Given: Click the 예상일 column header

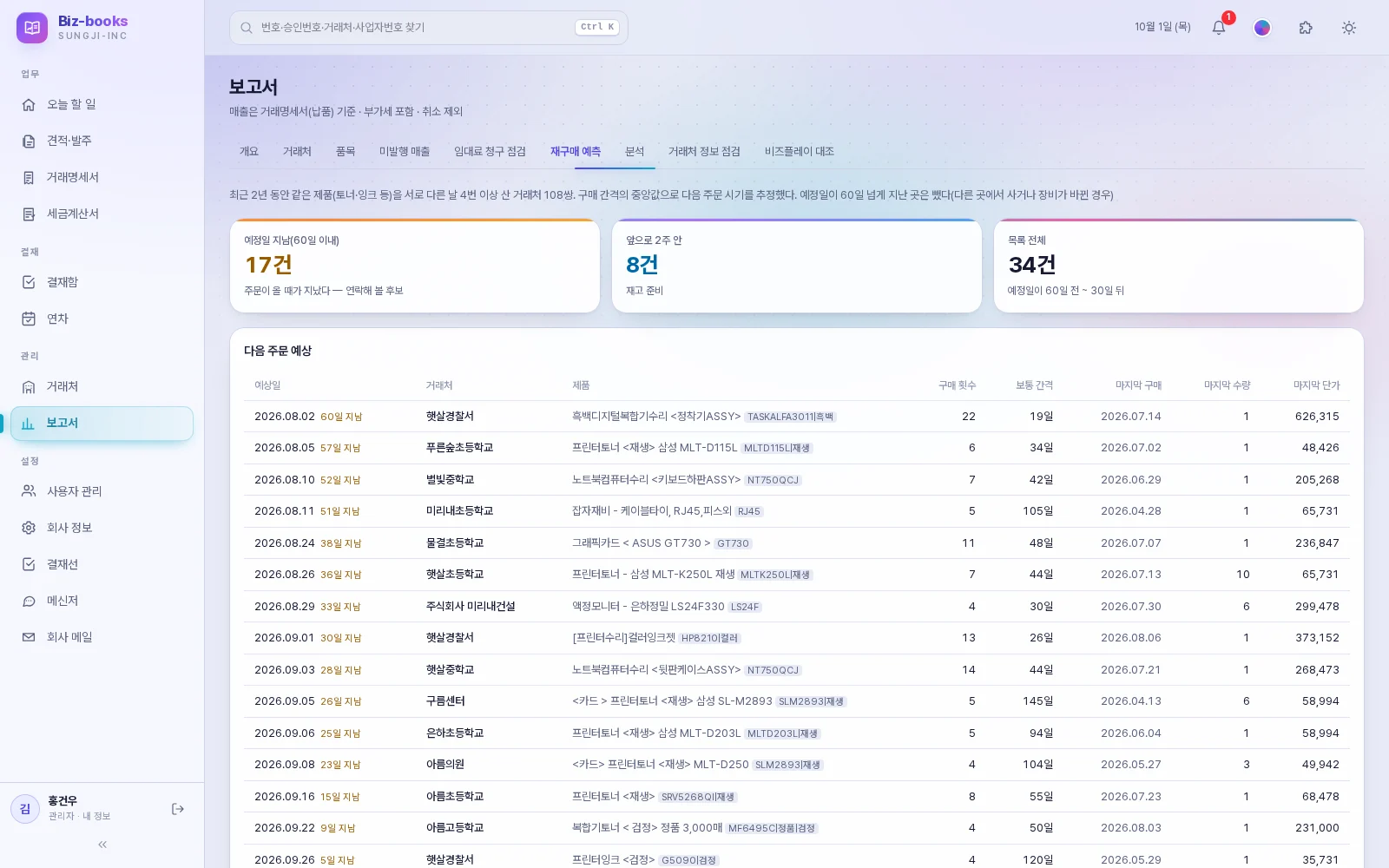Looking at the screenshot, I should pos(267,385).
